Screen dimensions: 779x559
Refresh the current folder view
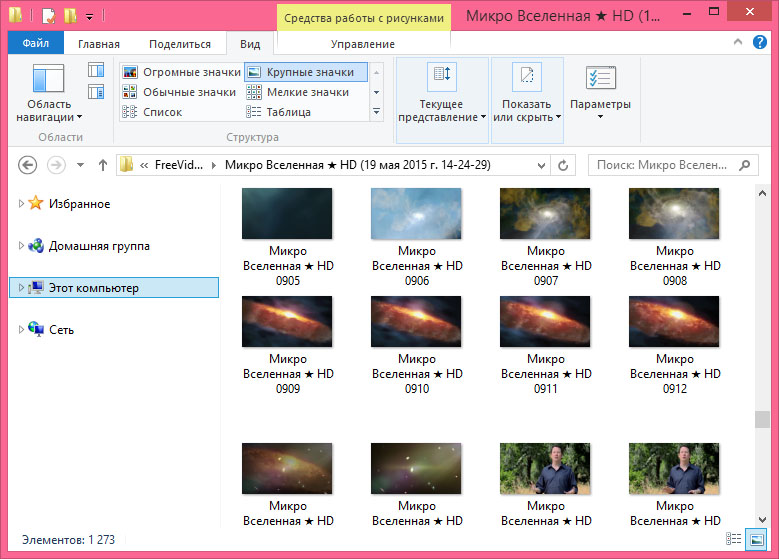tap(564, 165)
